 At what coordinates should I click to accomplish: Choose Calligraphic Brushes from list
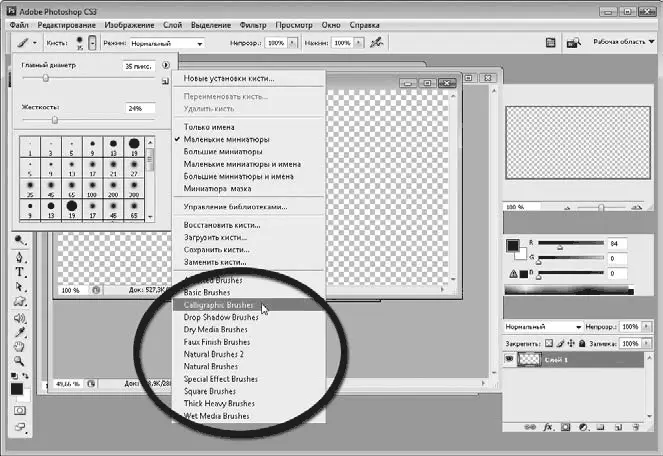pos(249,305)
